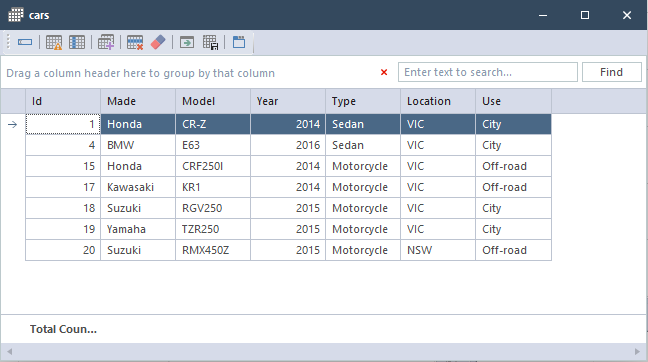Select the Id 20 cell

[63, 250]
